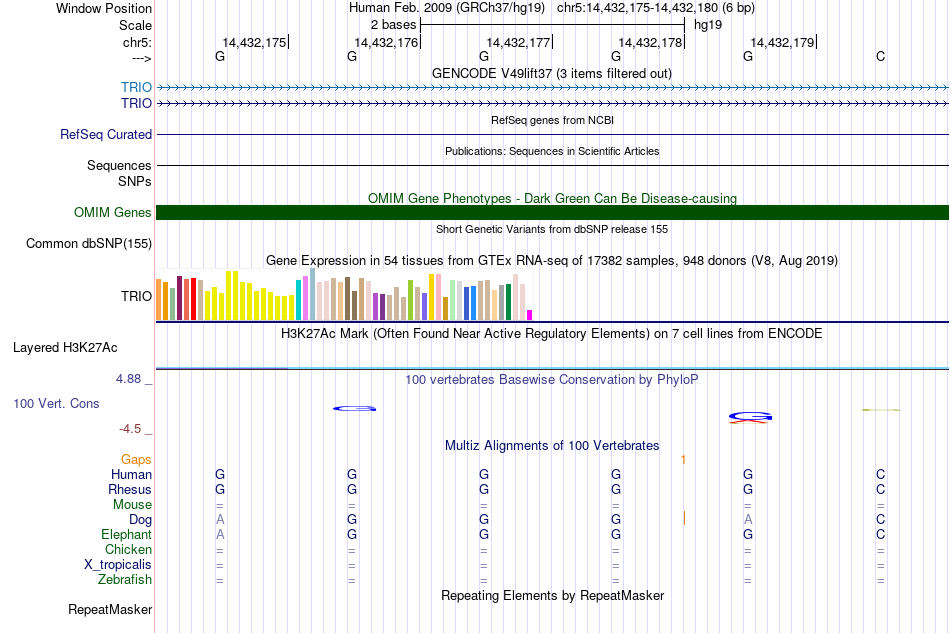Click the 4.88 upper conservation scale value

[128, 379]
